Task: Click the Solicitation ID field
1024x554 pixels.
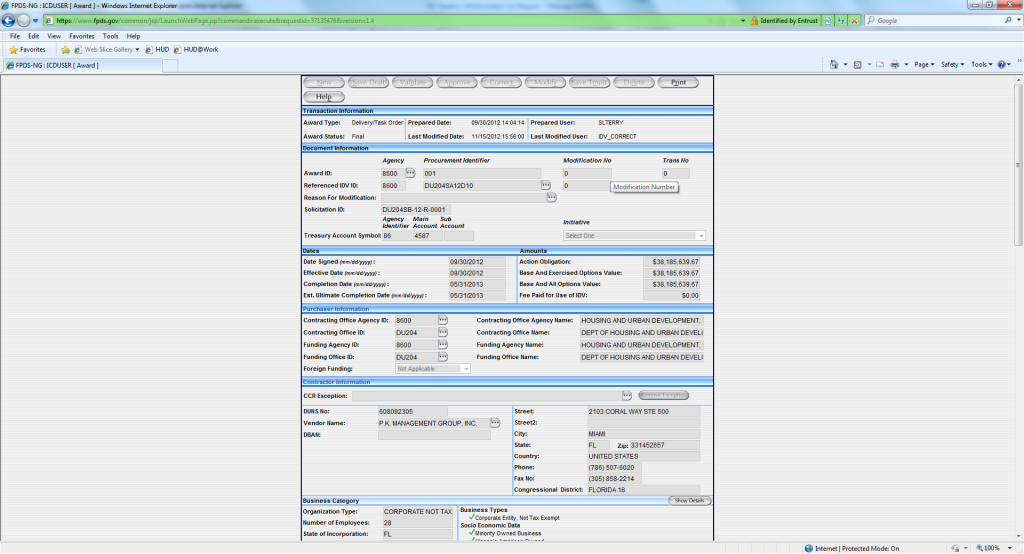Action: coord(416,210)
